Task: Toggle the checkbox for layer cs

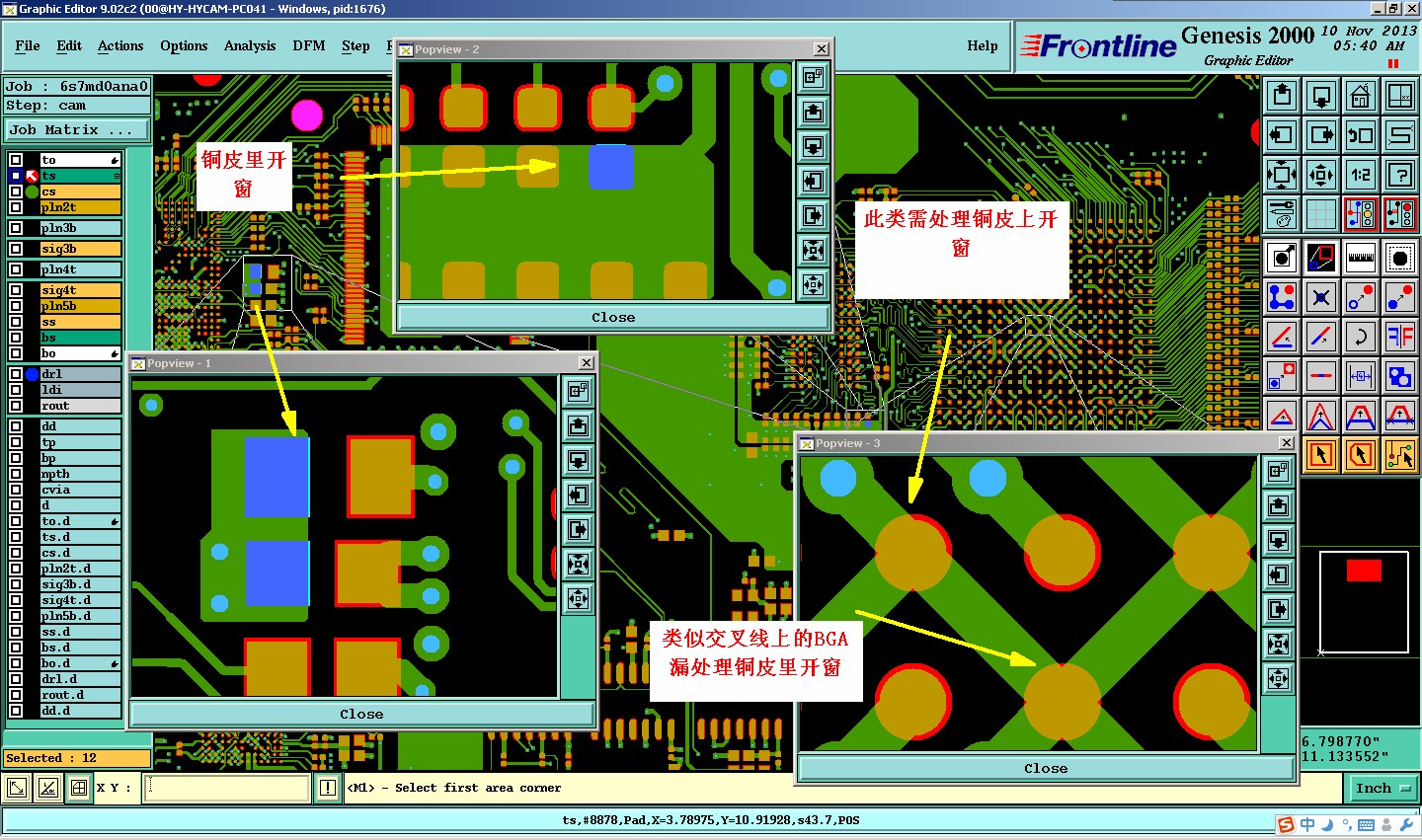Action: coord(16,191)
